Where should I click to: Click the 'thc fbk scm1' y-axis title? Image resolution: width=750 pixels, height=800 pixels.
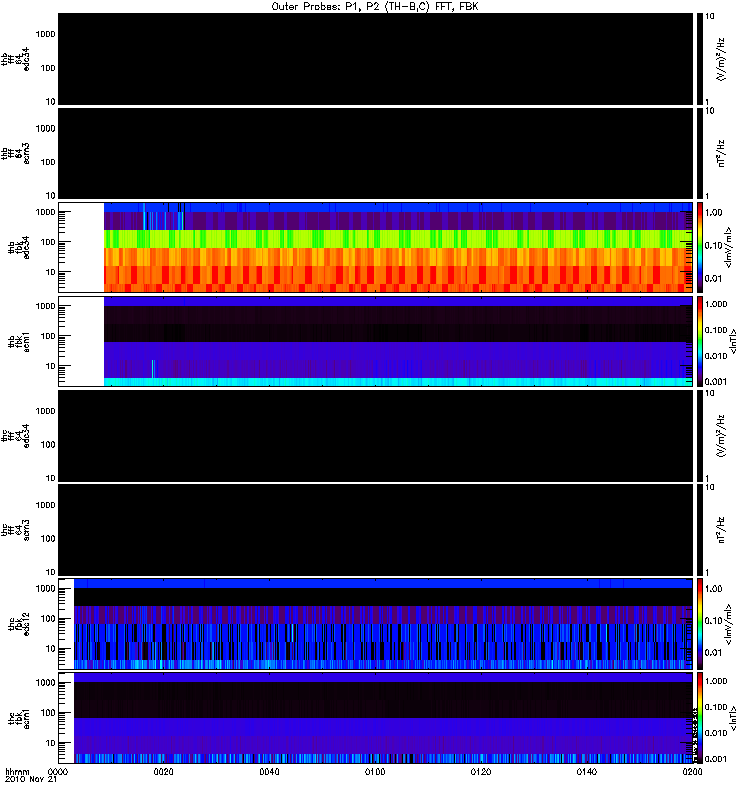coord(19,718)
